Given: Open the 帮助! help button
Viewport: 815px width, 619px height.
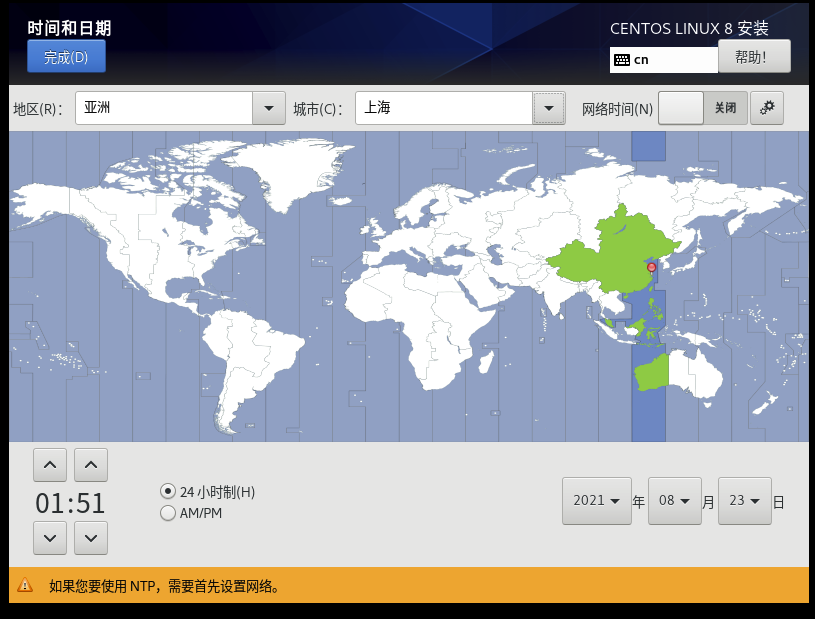Looking at the screenshot, I should (754, 56).
